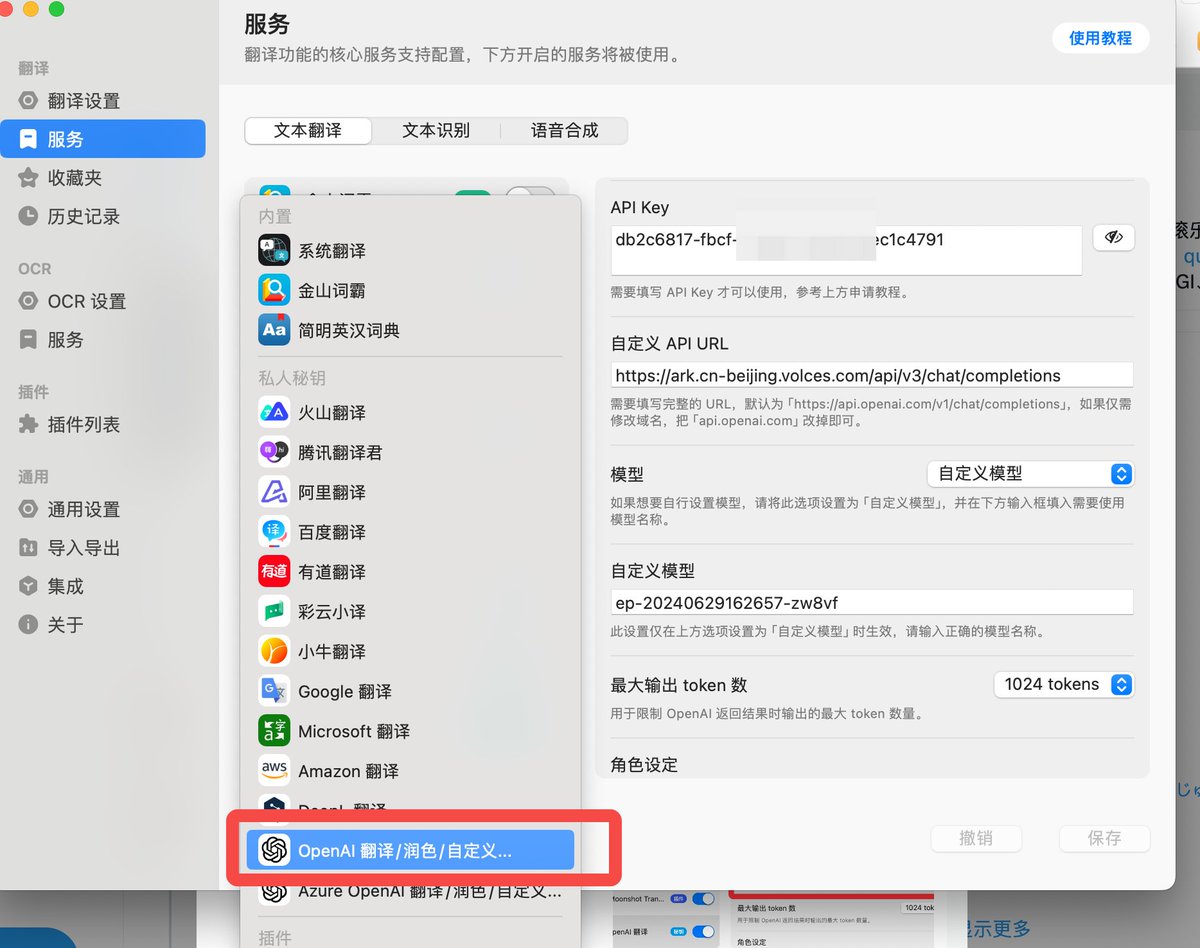Choose 火山翻译 from the service list

(x=410, y=412)
